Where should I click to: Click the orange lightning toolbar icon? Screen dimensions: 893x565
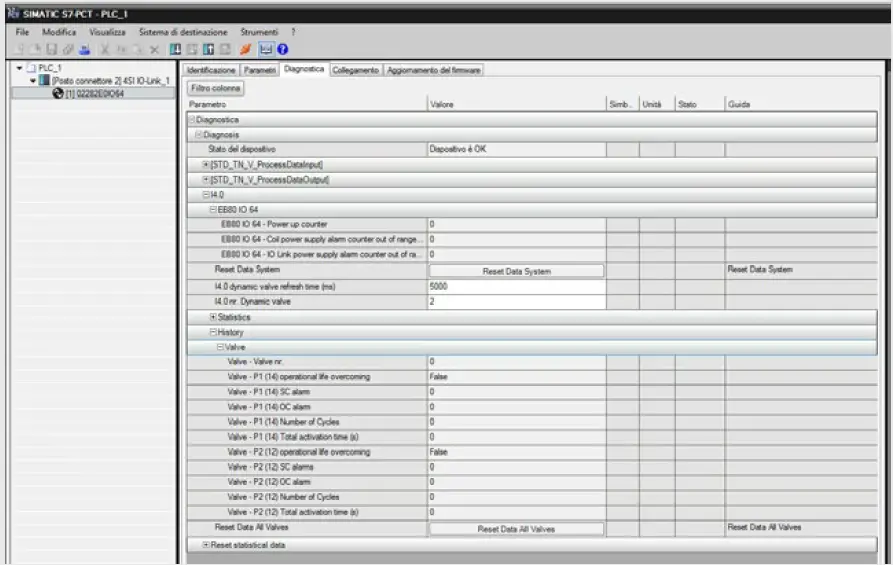coord(245,49)
